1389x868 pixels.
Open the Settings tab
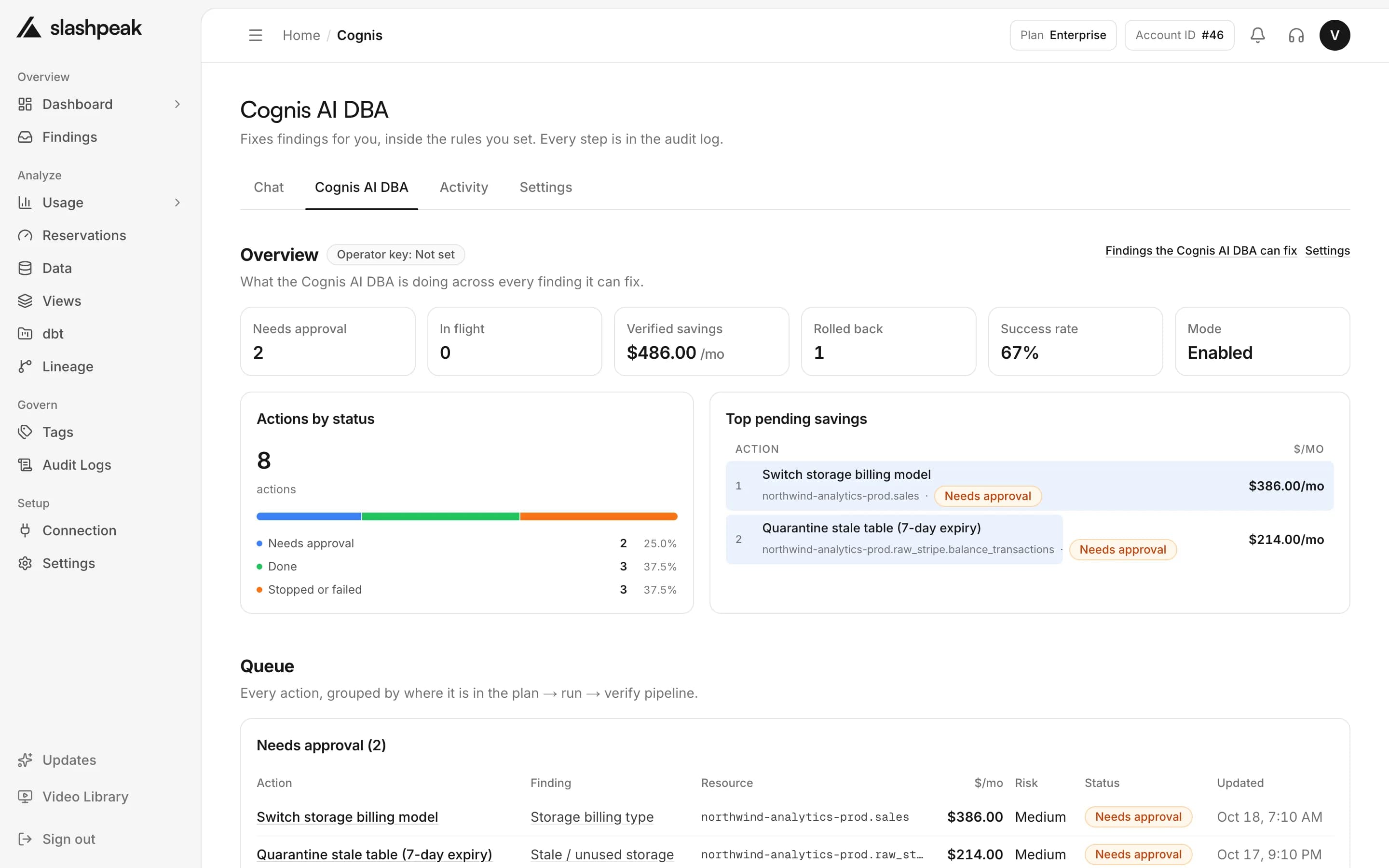[545, 187]
